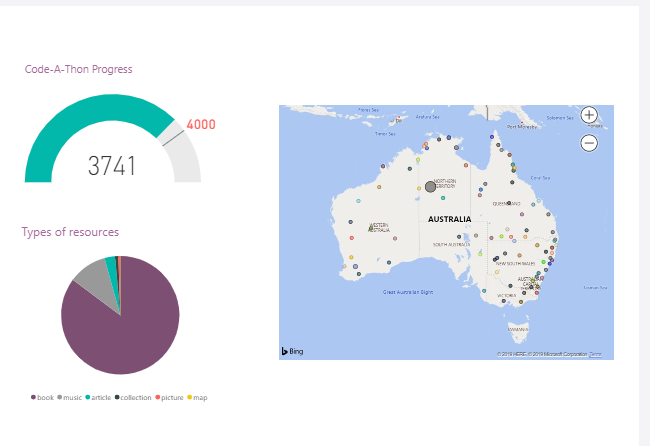The image size is (650, 446).
Task: Zoom in on the map
Action: coord(589,115)
